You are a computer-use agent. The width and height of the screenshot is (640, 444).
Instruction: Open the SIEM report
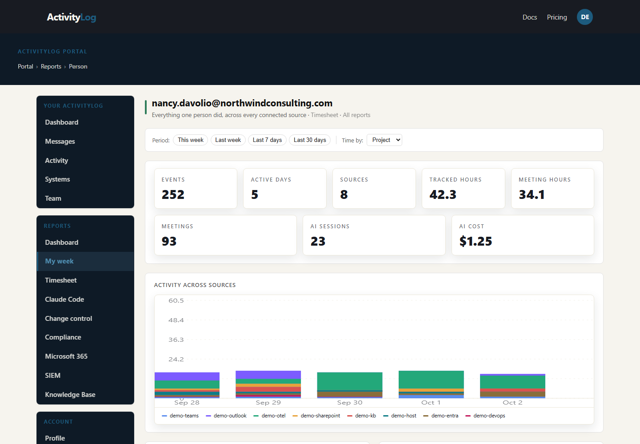click(x=85, y=375)
